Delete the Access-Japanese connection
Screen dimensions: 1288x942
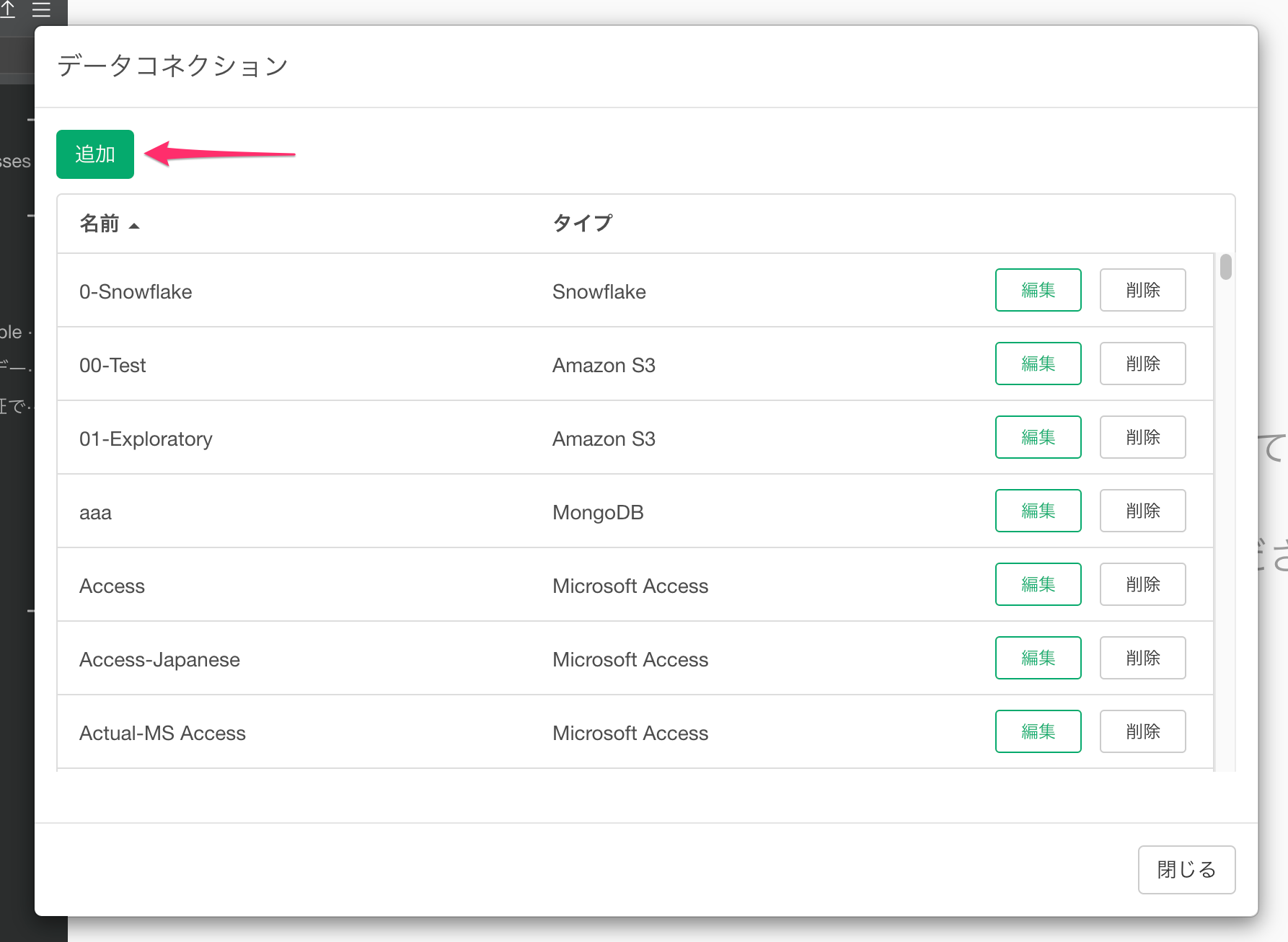tap(1142, 658)
